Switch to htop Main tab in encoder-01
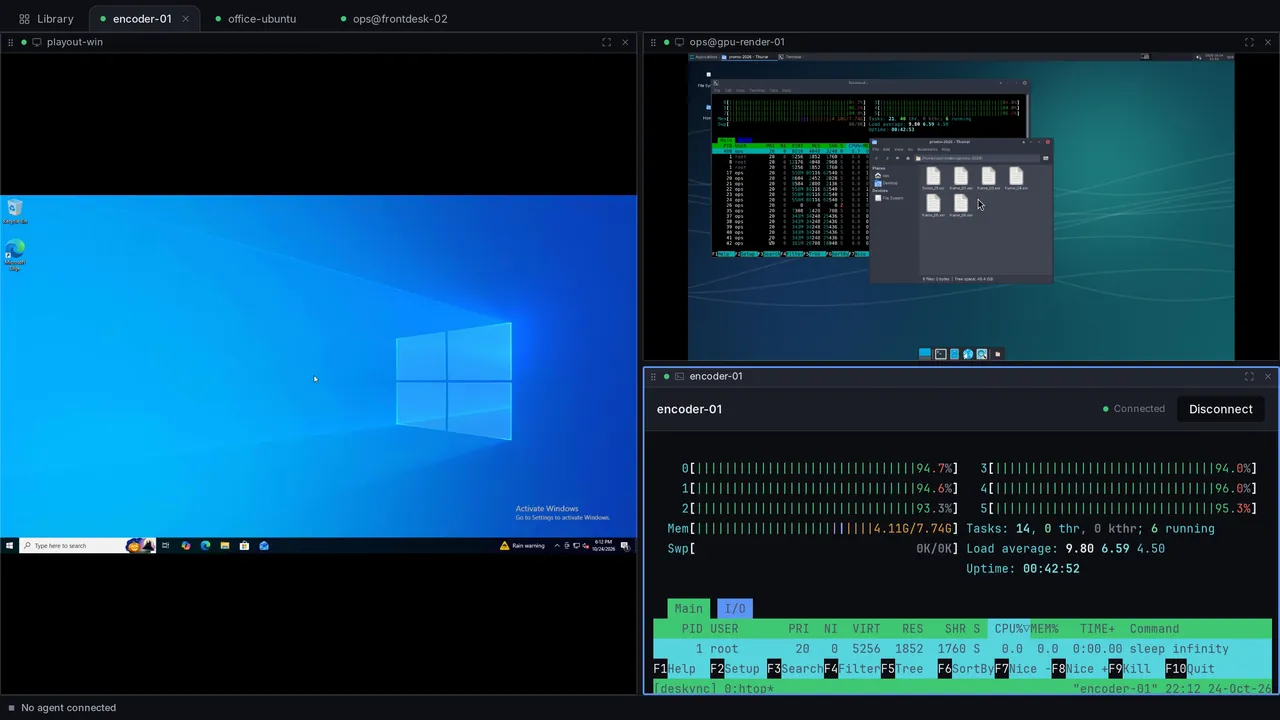Screen dimensions: 1280x720 tap(688, 608)
